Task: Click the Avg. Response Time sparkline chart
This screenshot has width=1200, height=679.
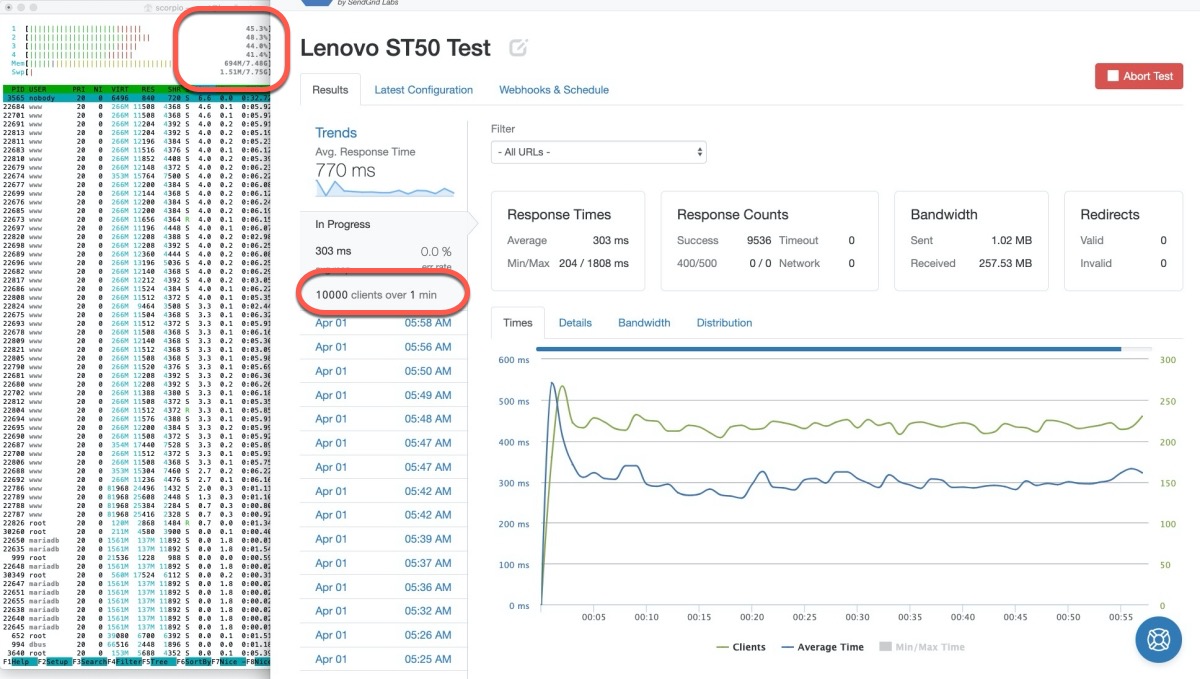Action: tap(385, 189)
